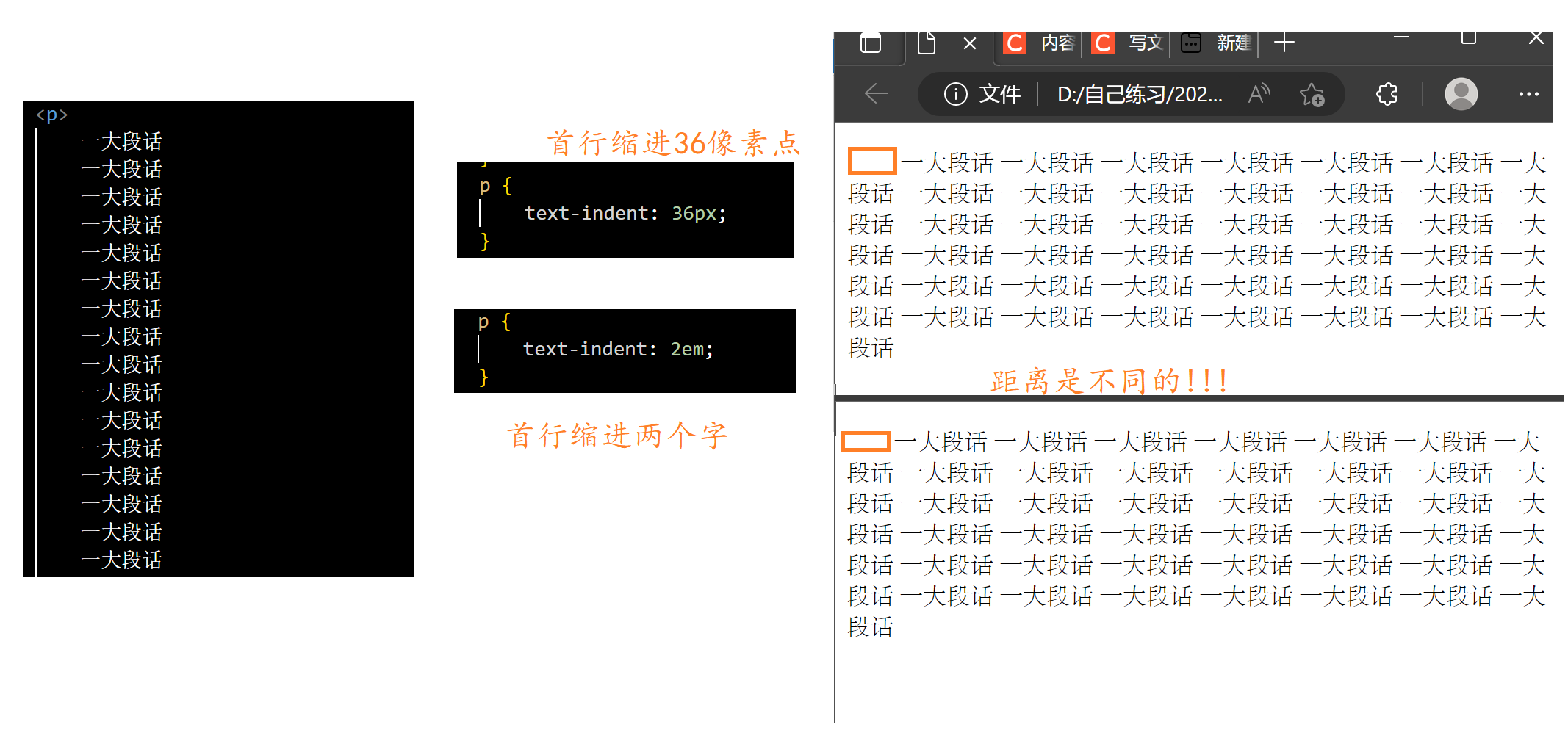Switch to the 新建 browser tab
This screenshot has width=1568, height=730.
1215,43
